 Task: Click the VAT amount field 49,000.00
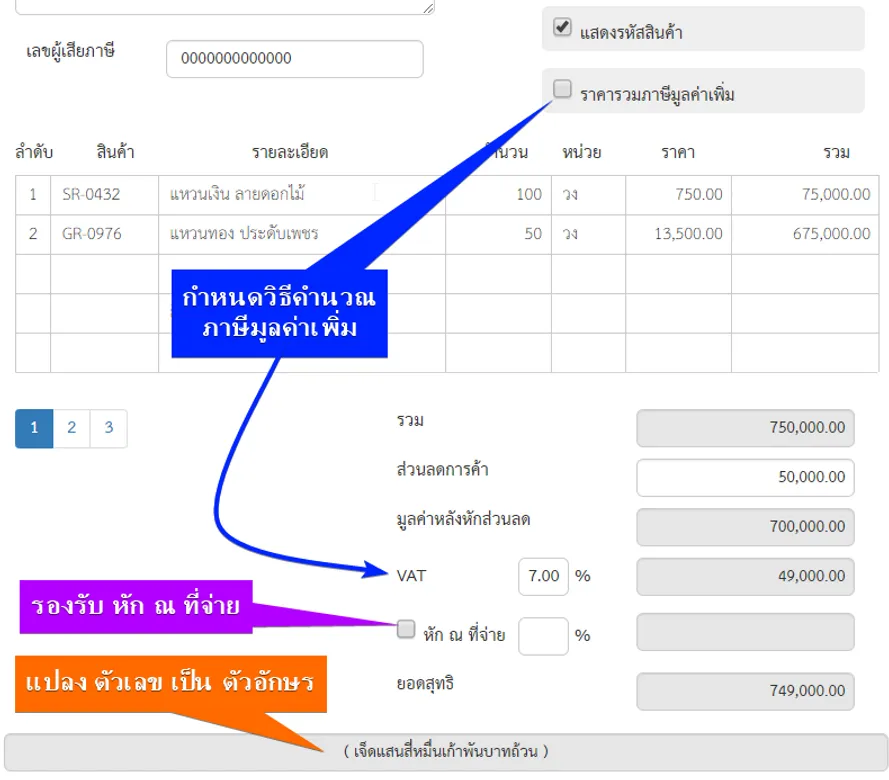pos(745,576)
